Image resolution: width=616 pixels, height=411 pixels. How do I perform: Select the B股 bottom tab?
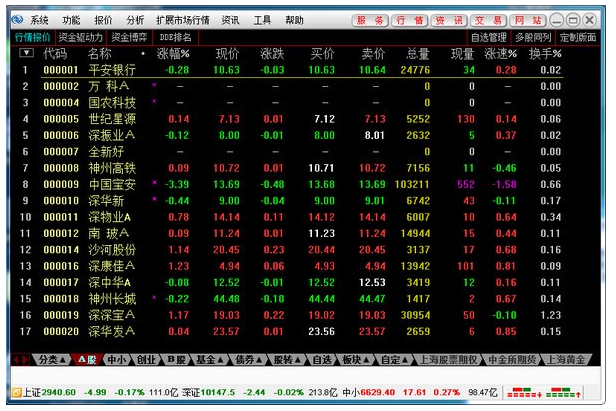click(x=176, y=360)
